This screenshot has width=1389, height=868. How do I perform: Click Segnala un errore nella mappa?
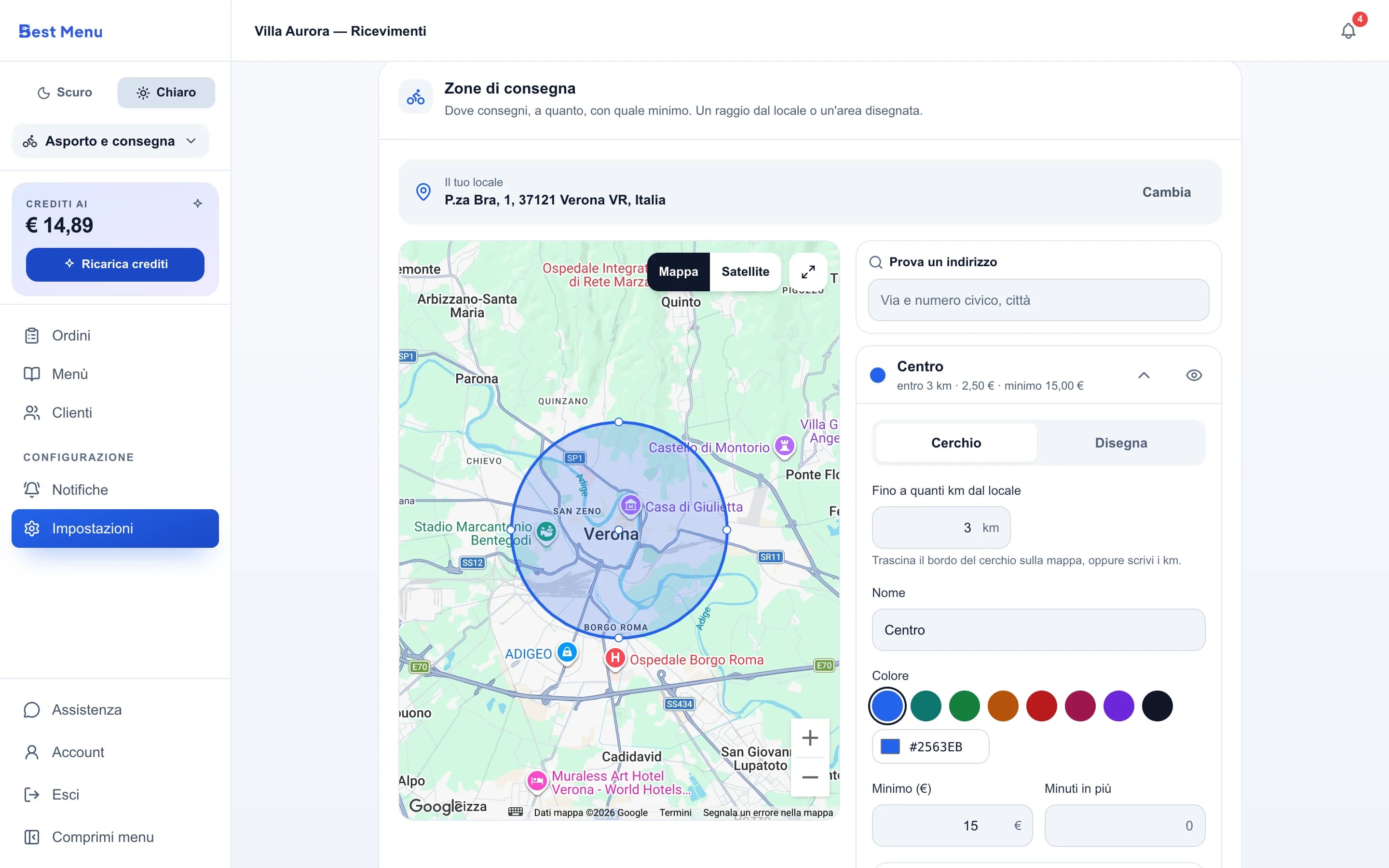pyautogui.click(x=767, y=813)
